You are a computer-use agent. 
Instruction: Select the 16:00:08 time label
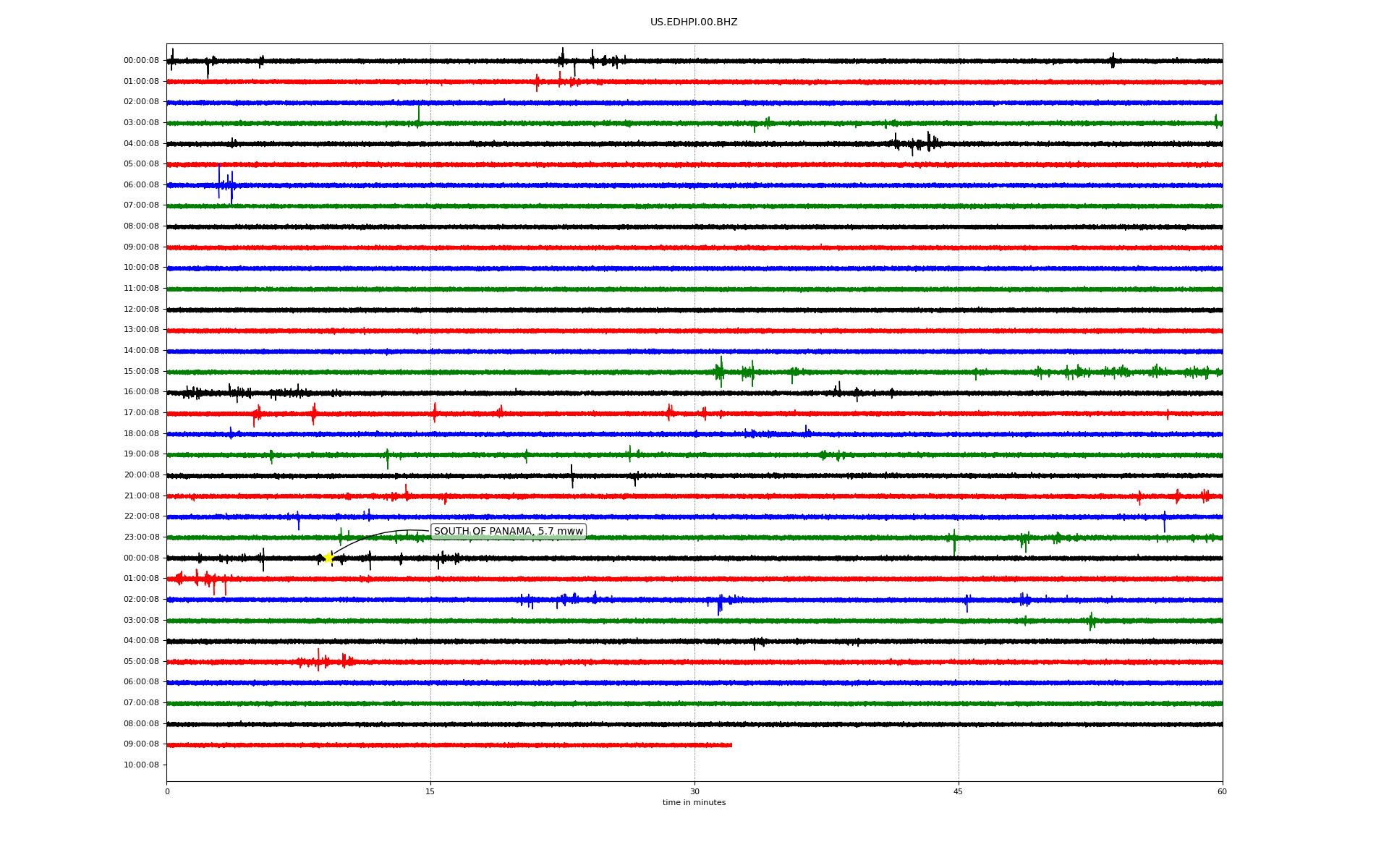(141, 392)
